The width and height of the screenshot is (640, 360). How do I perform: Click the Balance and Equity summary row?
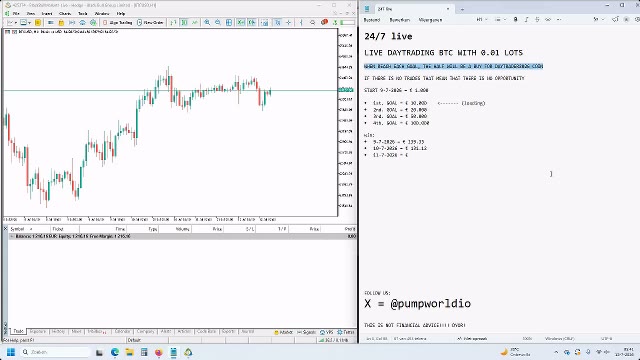pos(182,236)
